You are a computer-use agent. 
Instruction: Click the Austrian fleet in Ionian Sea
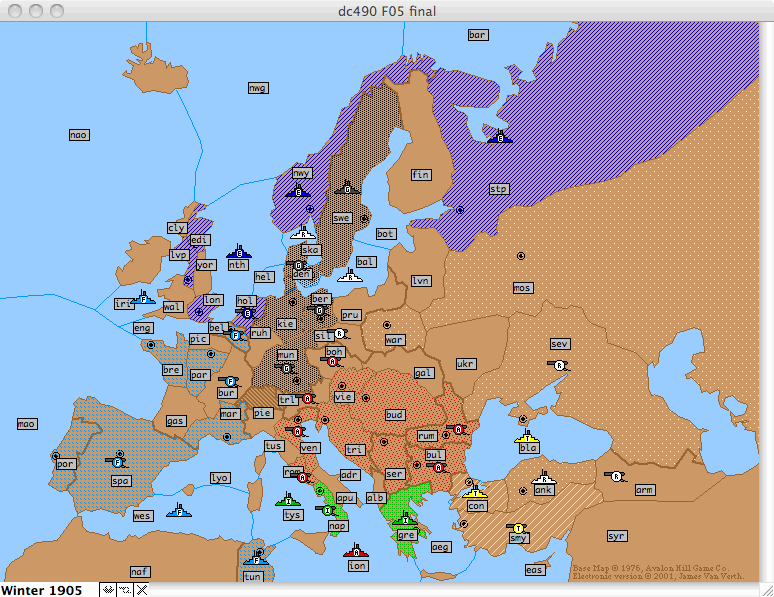coord(356,551)
